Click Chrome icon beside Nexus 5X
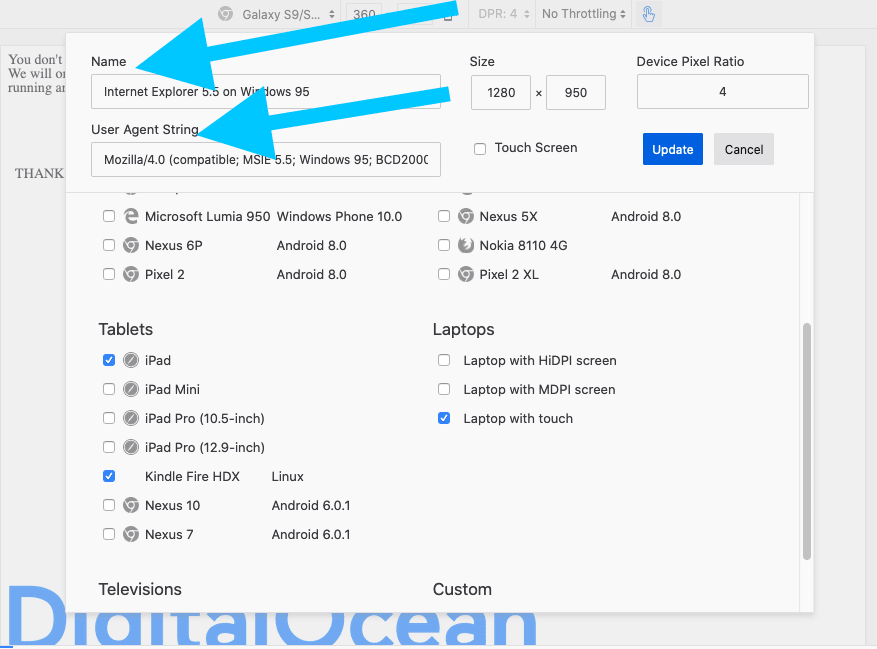This screenshot has height=649, width=877. [465, 217]
